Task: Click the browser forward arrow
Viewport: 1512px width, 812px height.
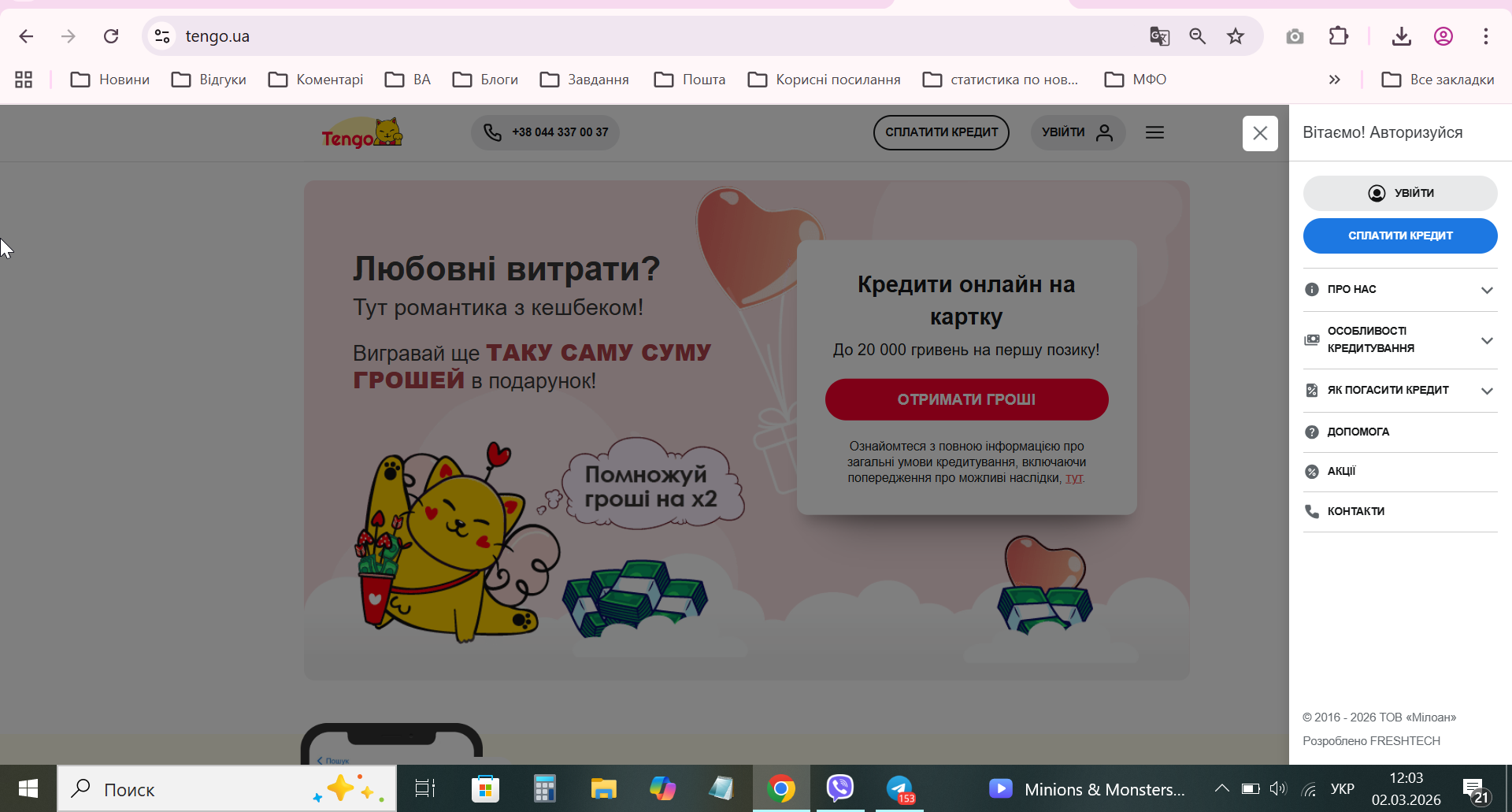Action: point(69,36)
